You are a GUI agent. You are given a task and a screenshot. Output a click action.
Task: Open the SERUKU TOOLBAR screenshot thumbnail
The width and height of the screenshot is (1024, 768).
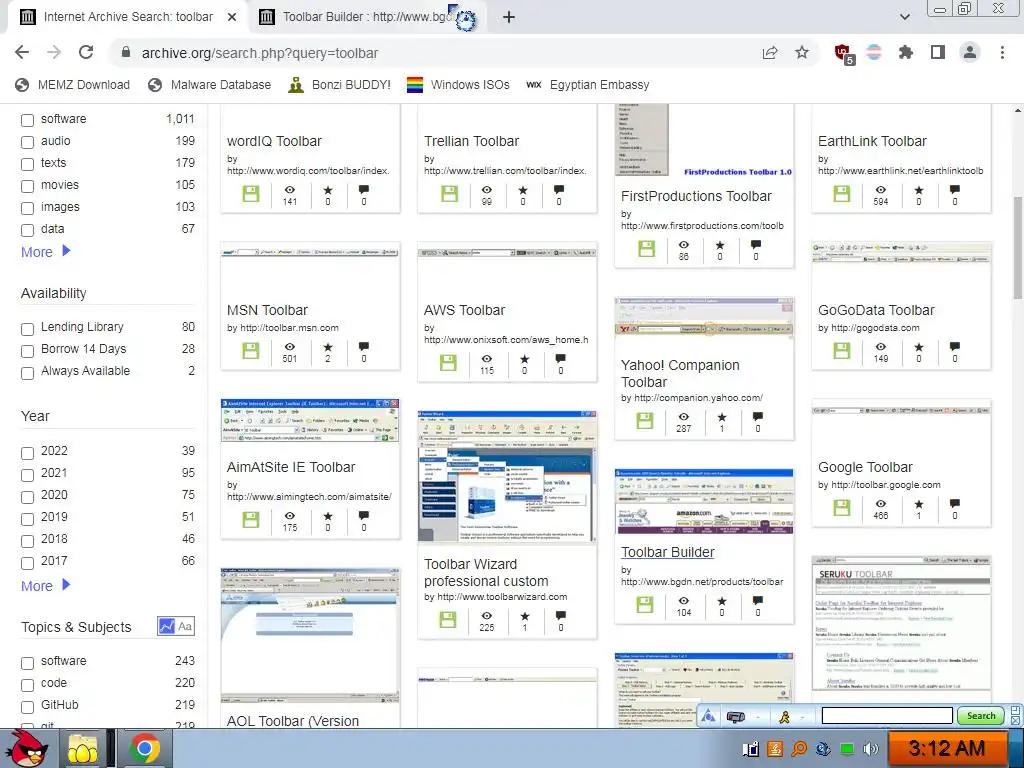click(901, 623)
